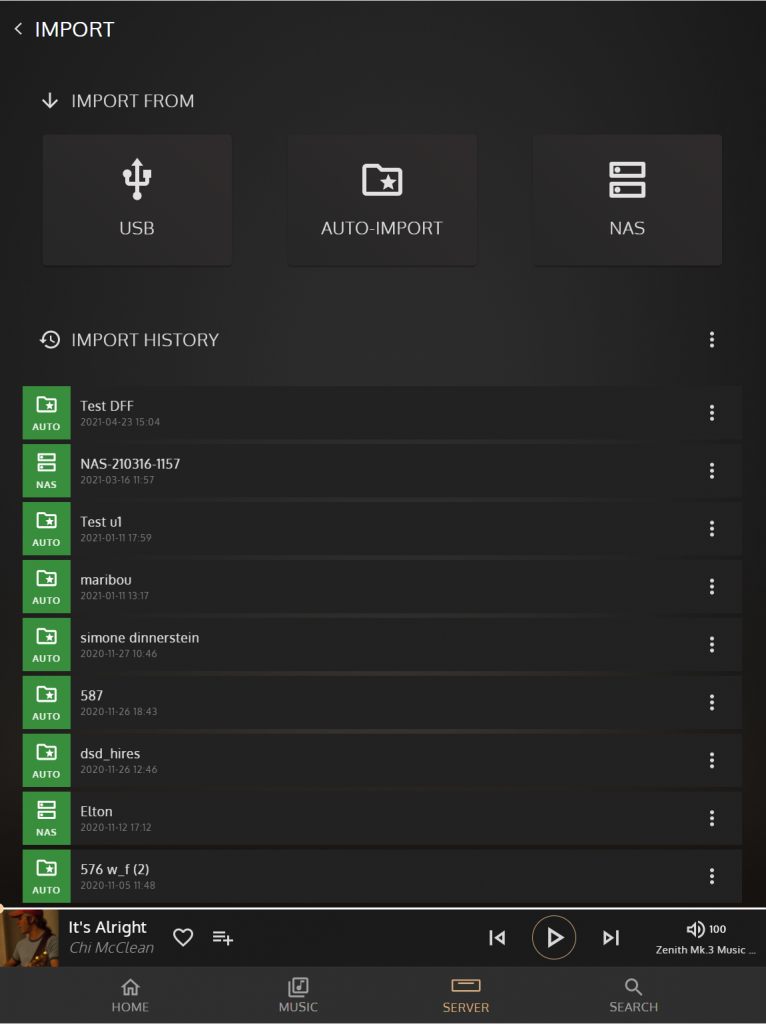
Task: Go back using the arrow beside IMPORT
Action: tap(18, 29)
